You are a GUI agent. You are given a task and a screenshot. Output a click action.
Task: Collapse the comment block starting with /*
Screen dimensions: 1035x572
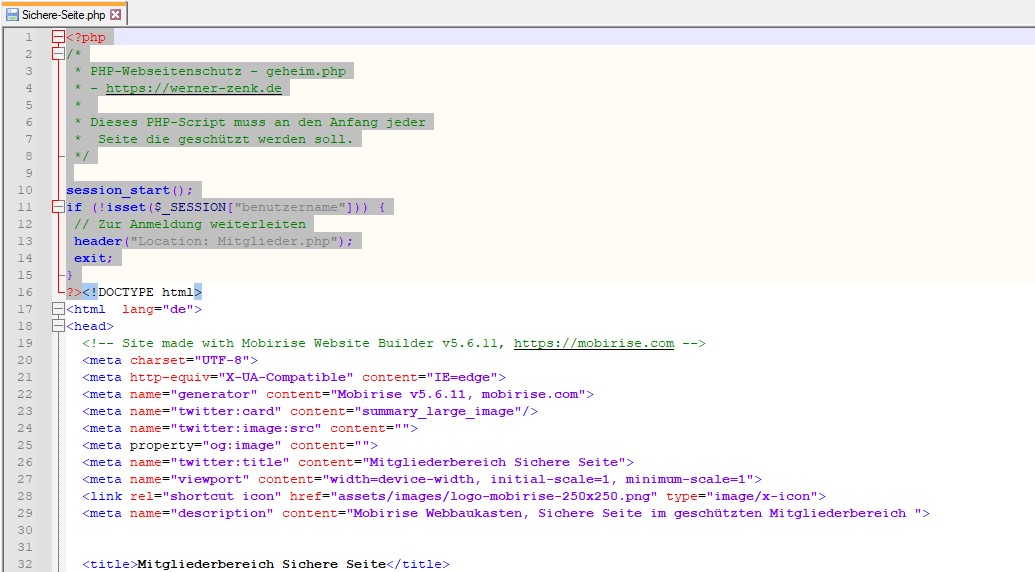(x=58, y=54)
